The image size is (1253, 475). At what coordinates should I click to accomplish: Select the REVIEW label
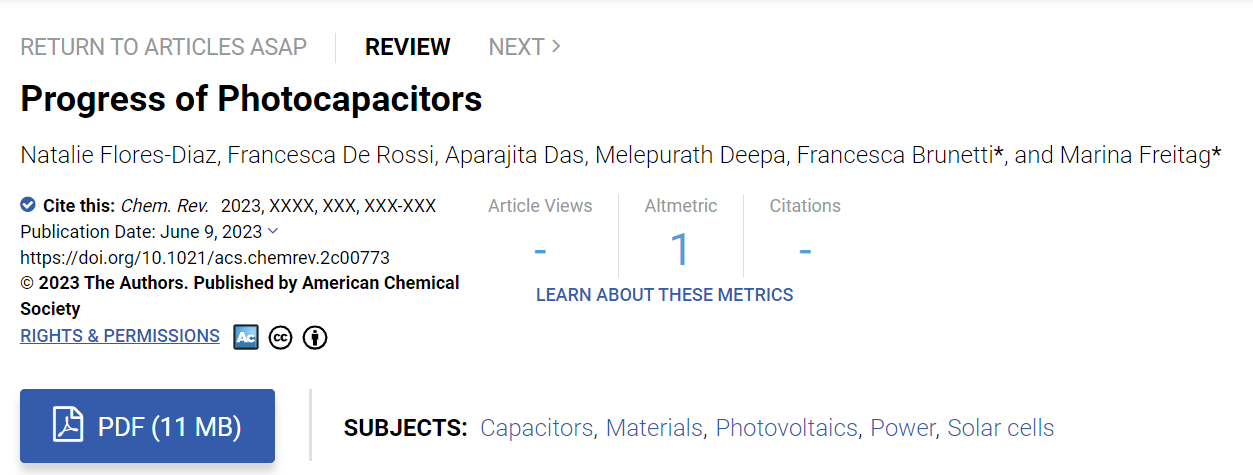pos(408,47)
